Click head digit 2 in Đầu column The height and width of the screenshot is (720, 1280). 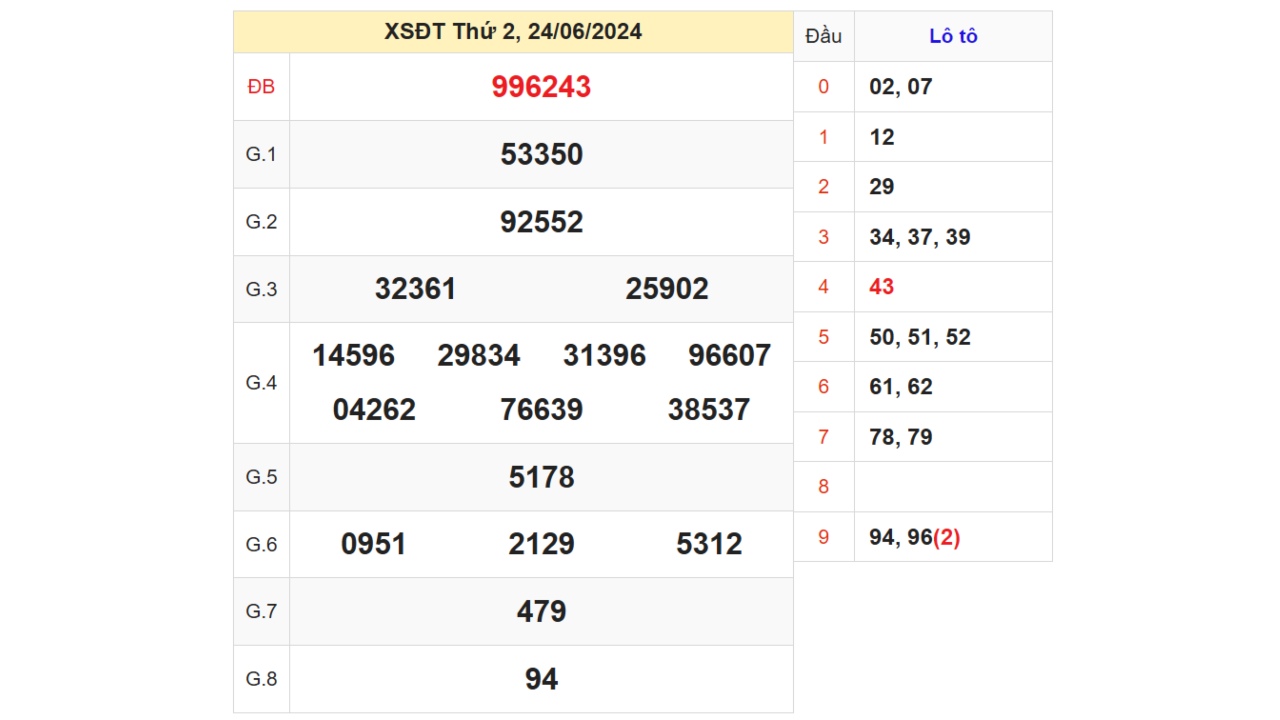click(x=824, y=187)
